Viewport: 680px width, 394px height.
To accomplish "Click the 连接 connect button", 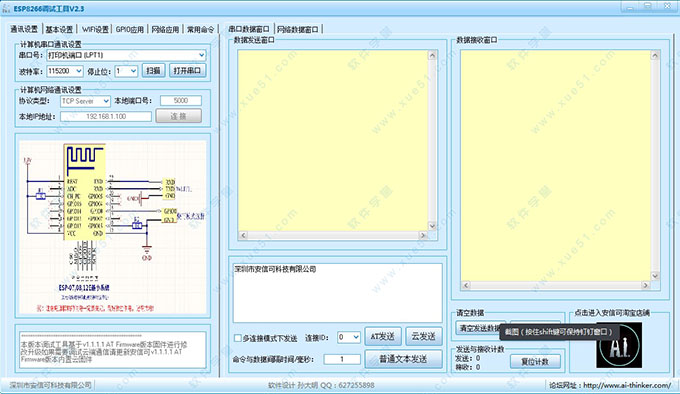I will tap(178, 116).
